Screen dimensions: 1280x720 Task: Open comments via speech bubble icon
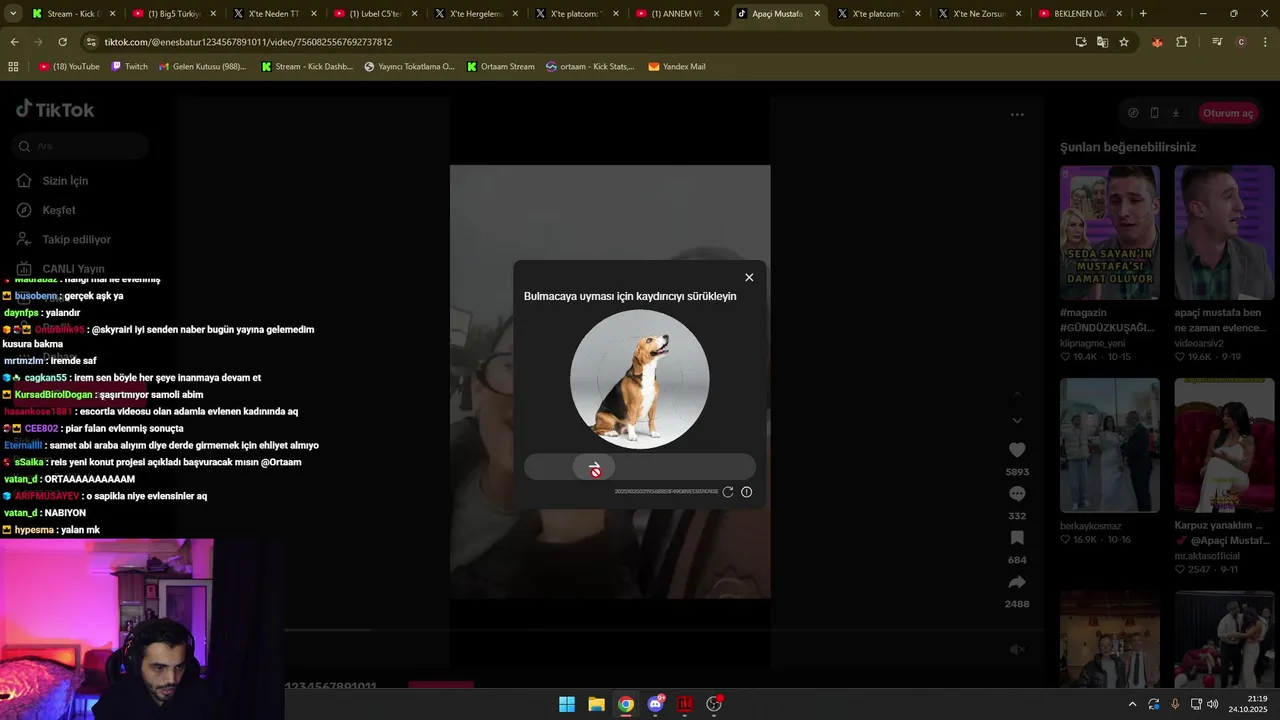pyautogui.click(x=1017, y=494)
